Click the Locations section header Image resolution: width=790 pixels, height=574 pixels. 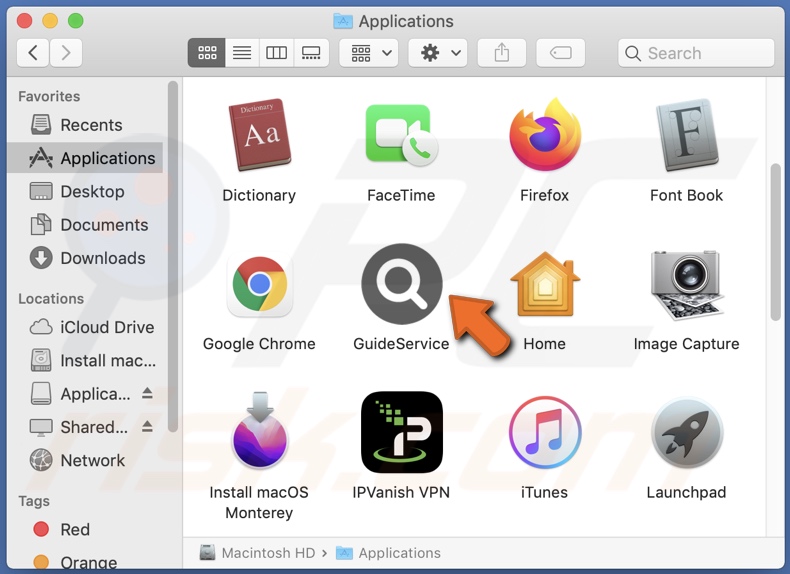click(x=51, y=299)
